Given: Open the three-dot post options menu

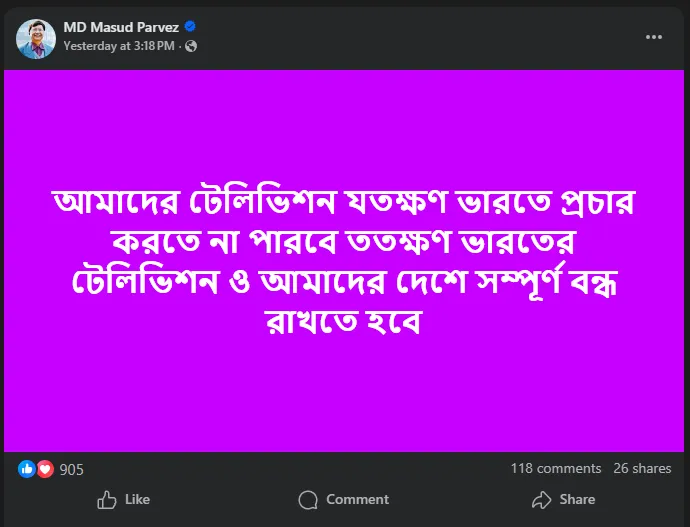Looking at the screenshot, I should pyautogui.click(x=654, y=37).
